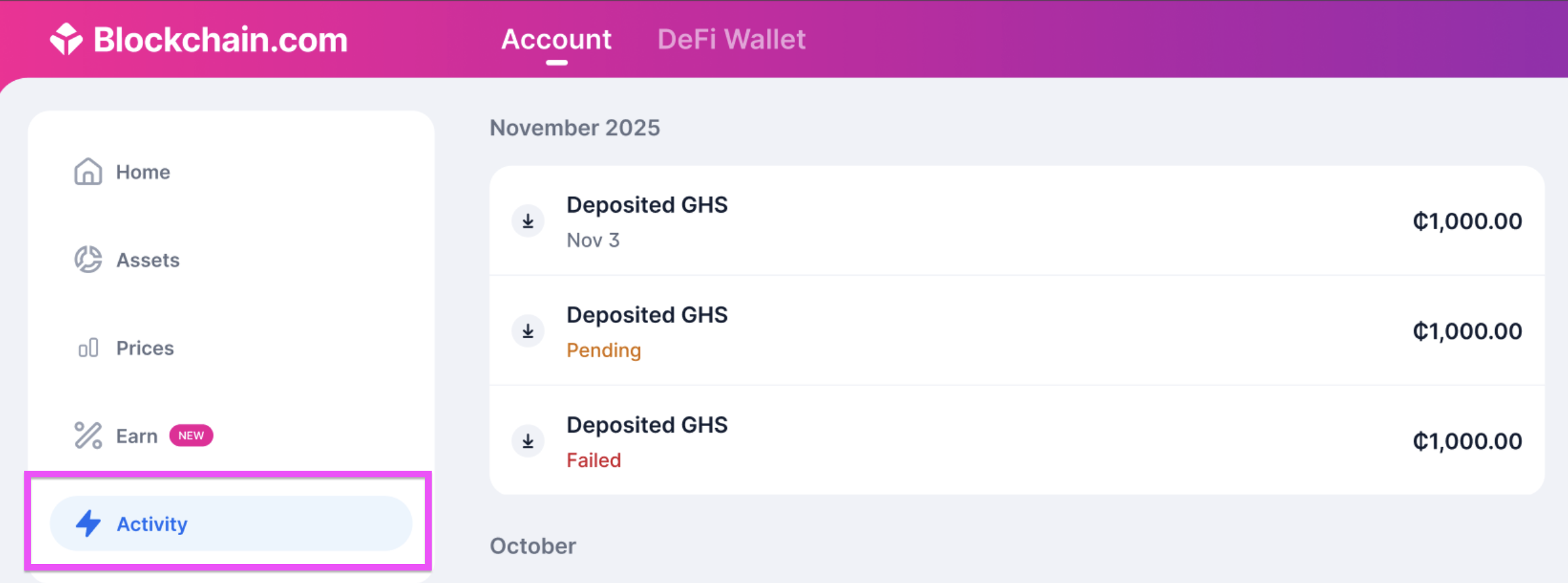Select the Prices bar chart icon
The width and height of the screenshot is (1568, 583).
coord(88,348)
